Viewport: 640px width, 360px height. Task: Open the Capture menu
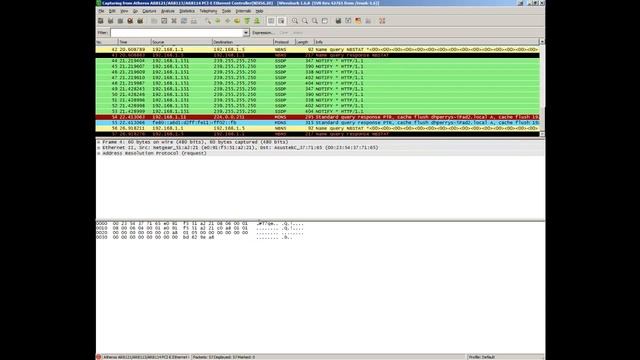(x=149, y=11)
